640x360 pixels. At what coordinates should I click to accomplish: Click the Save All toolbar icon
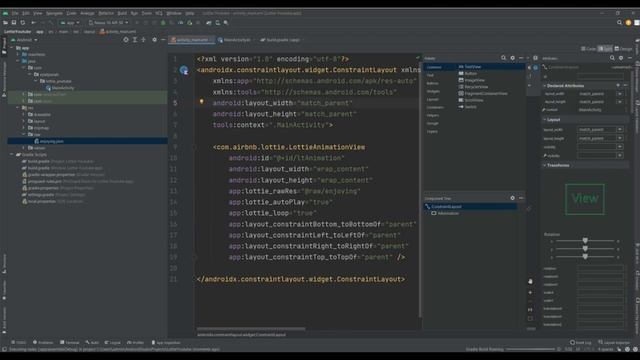point(14,23)
